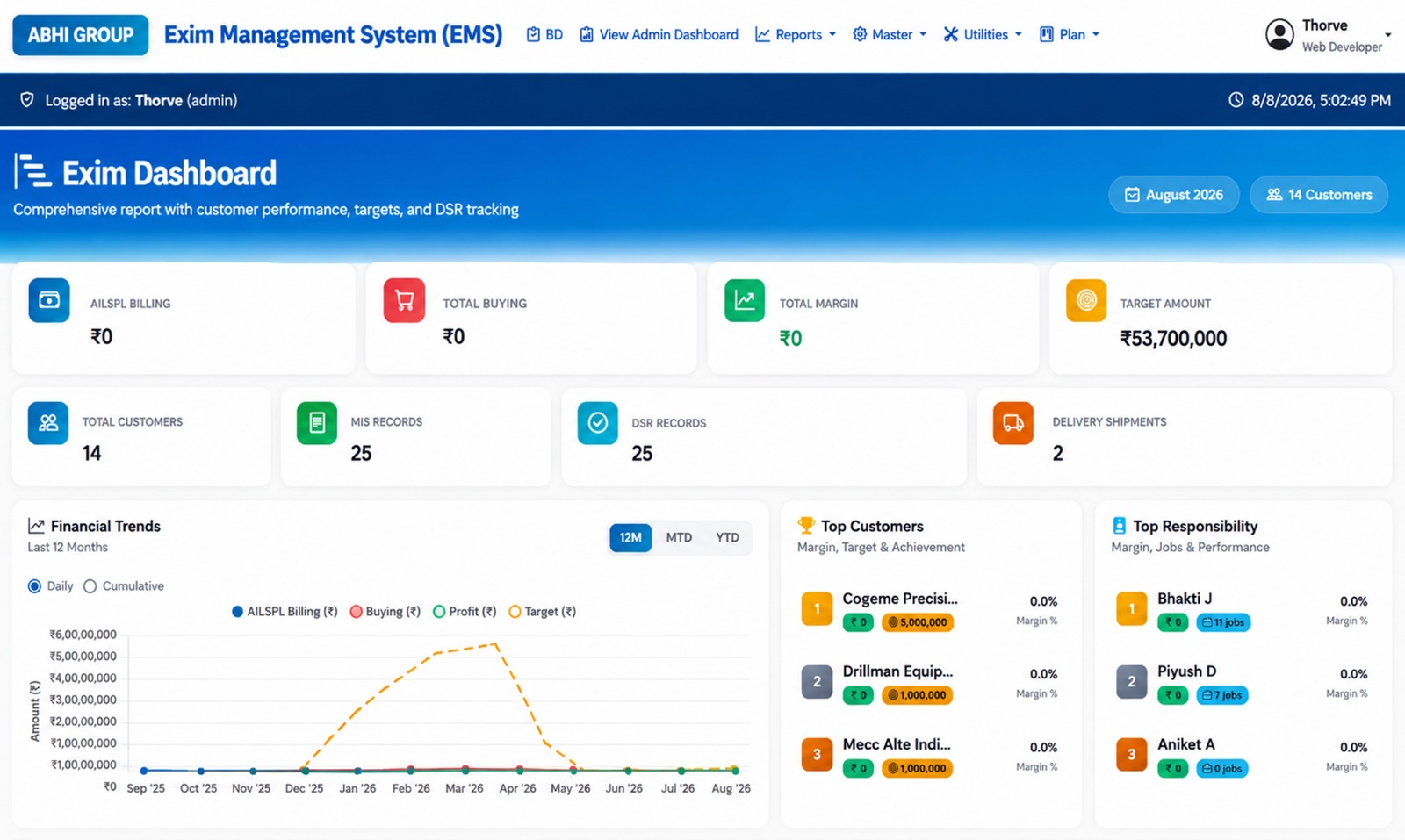The height and width of the screenshot is (840, 1405).
Task: Open the Reports dropdown menu
Action: (796, 35)
